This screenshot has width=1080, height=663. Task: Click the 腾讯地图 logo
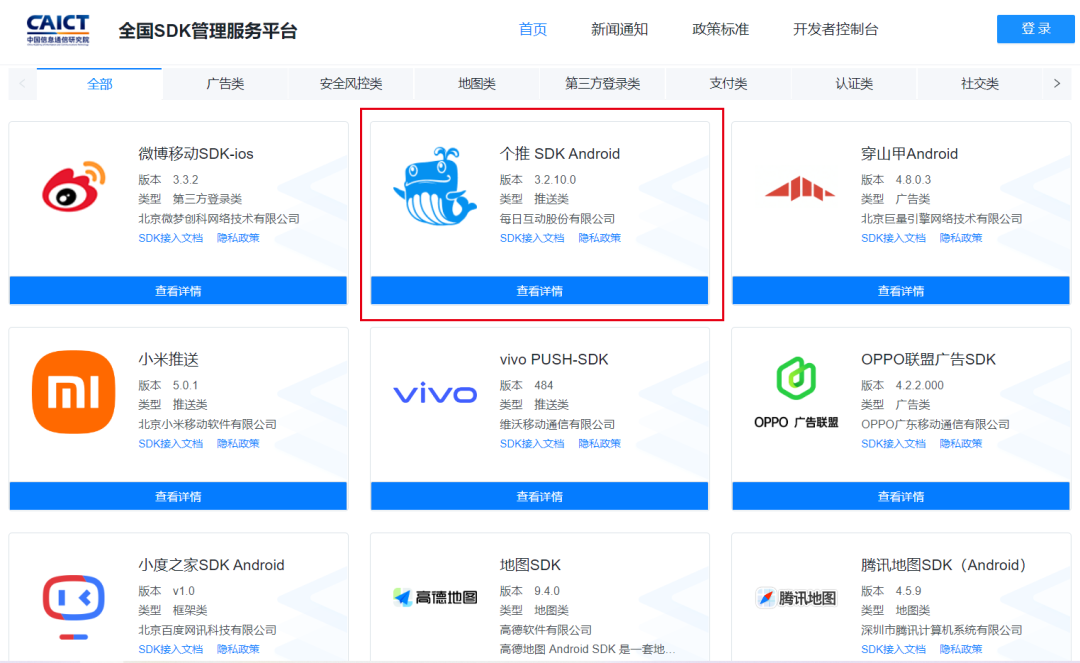(796, 598)
